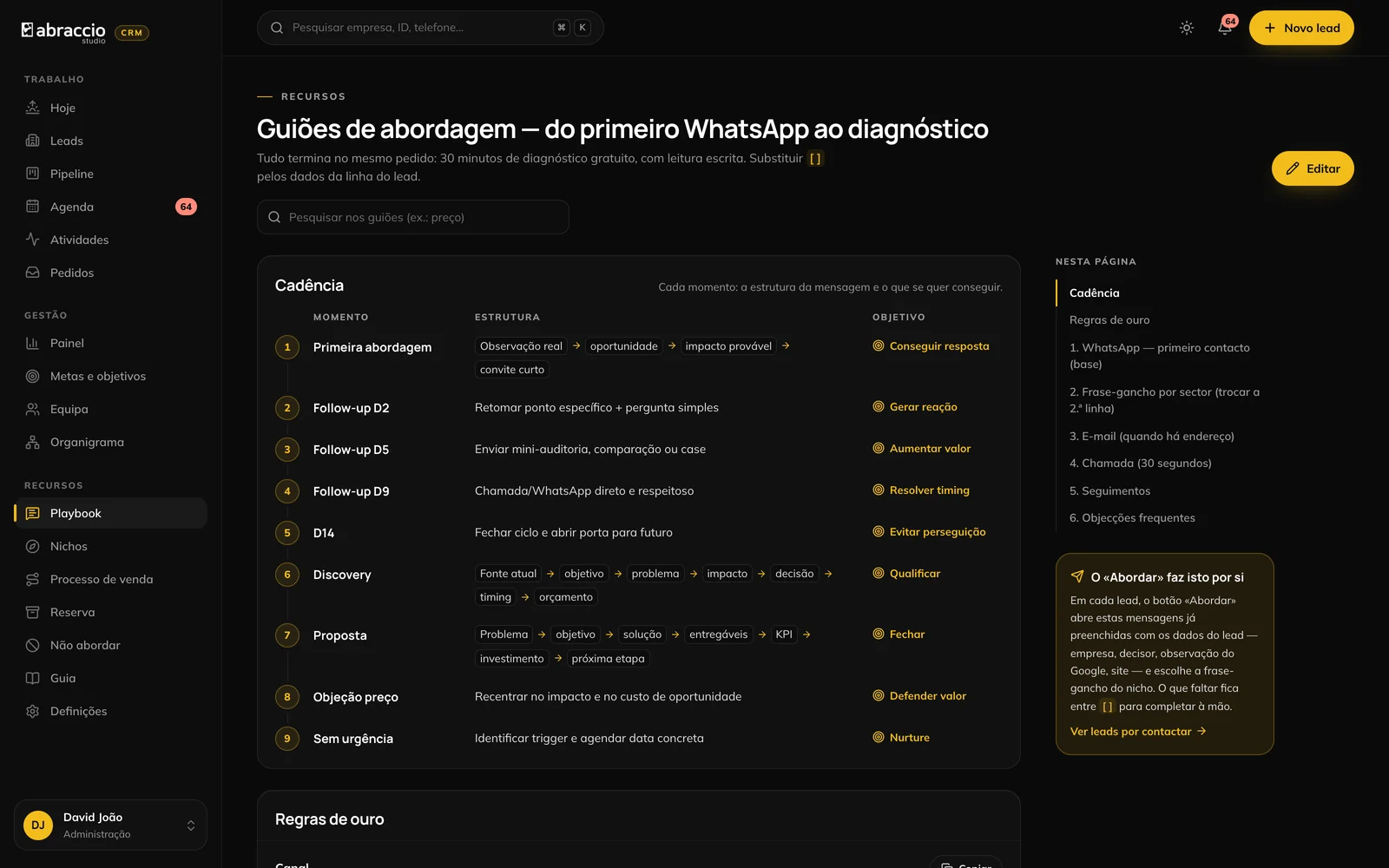The width and height of the screenshot is (1389, 868).
Task: Go to 4. Chamada (30 segundos) section
Action: click(1141, 464)
